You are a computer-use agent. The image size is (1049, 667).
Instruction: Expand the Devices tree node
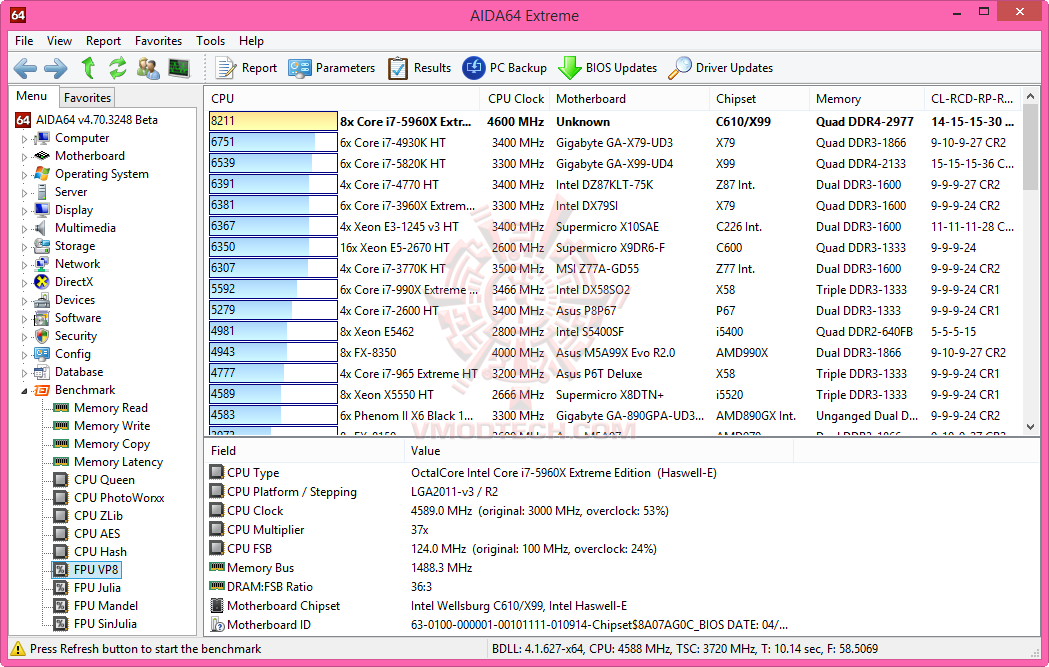(x=25, y=300)
